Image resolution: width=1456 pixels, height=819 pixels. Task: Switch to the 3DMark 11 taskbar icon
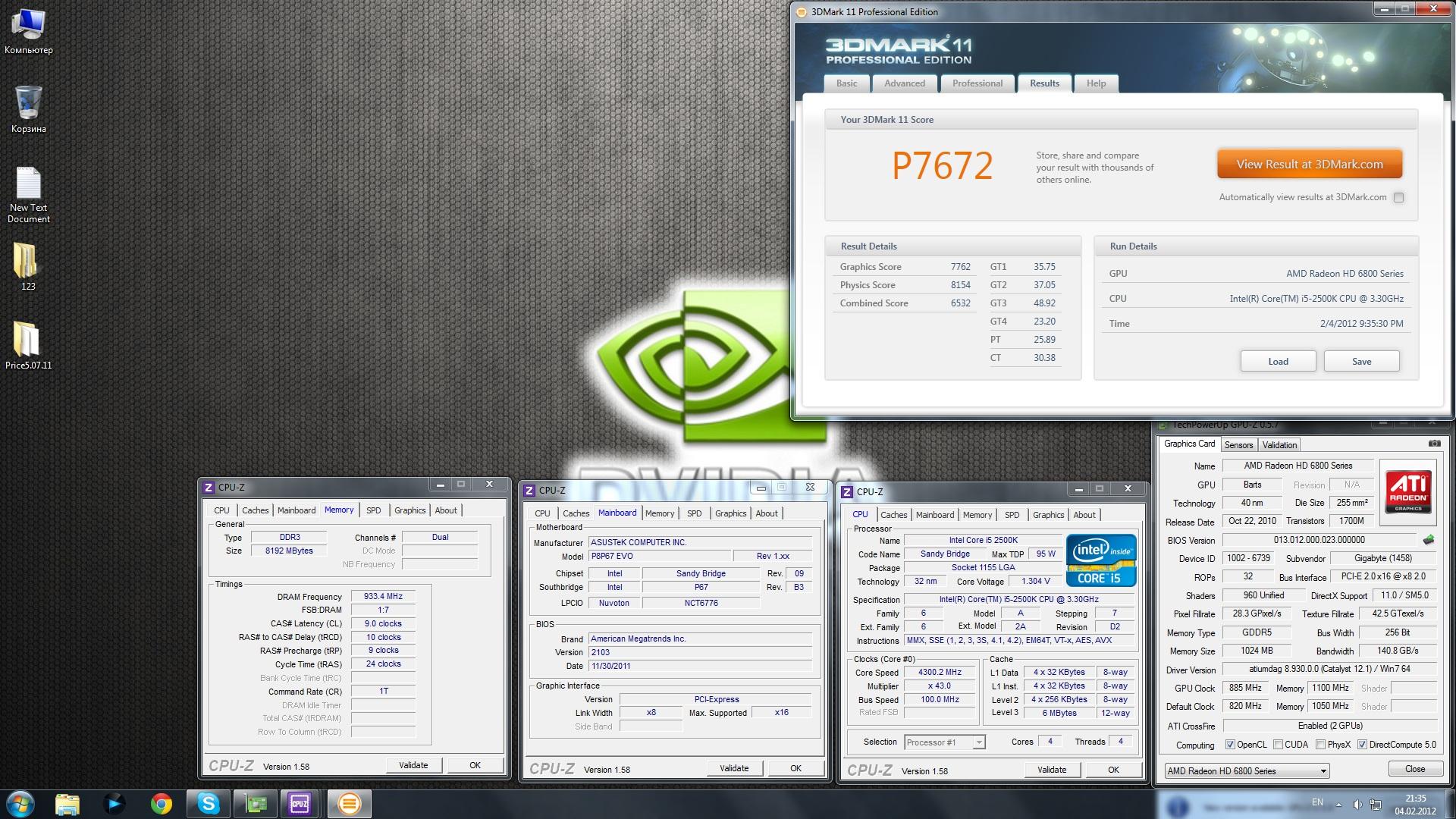[349, 804]
